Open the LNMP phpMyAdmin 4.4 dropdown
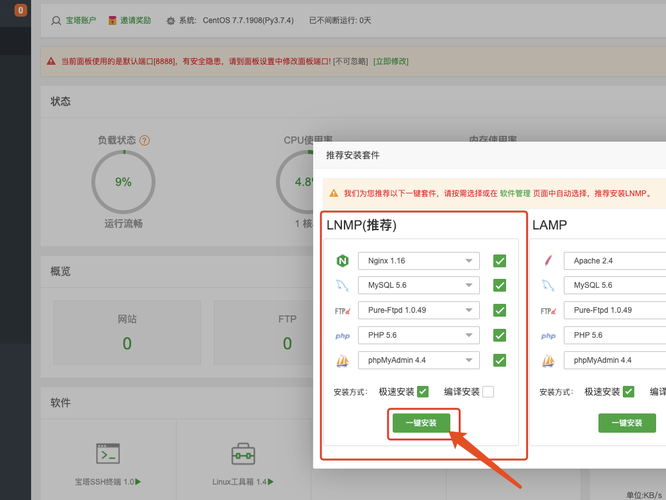Image resolution: width=666 pixels, height=500 pixels. (419, 360)
